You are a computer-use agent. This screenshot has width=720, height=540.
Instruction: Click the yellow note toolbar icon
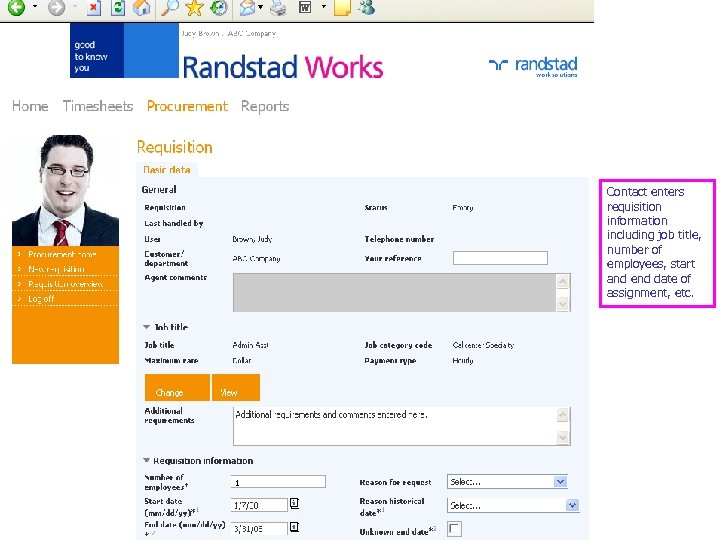(x=342, y=7)
